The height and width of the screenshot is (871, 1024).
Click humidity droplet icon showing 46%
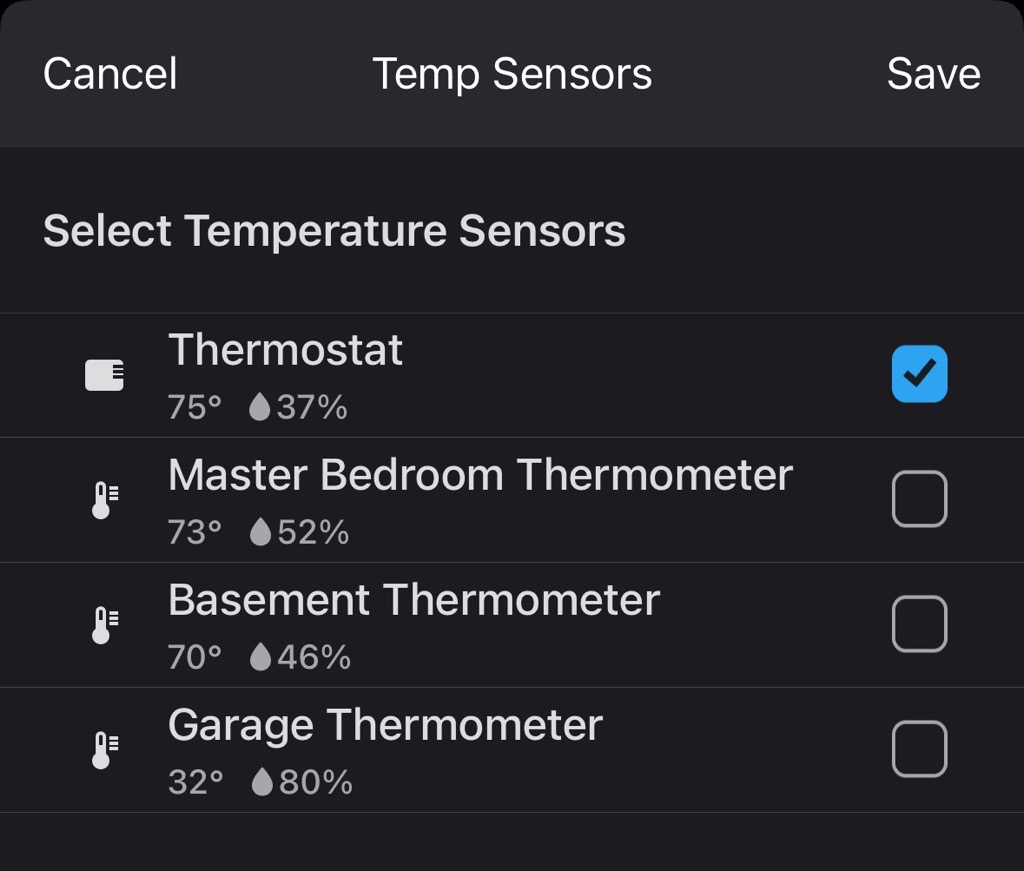coord(260,657)
